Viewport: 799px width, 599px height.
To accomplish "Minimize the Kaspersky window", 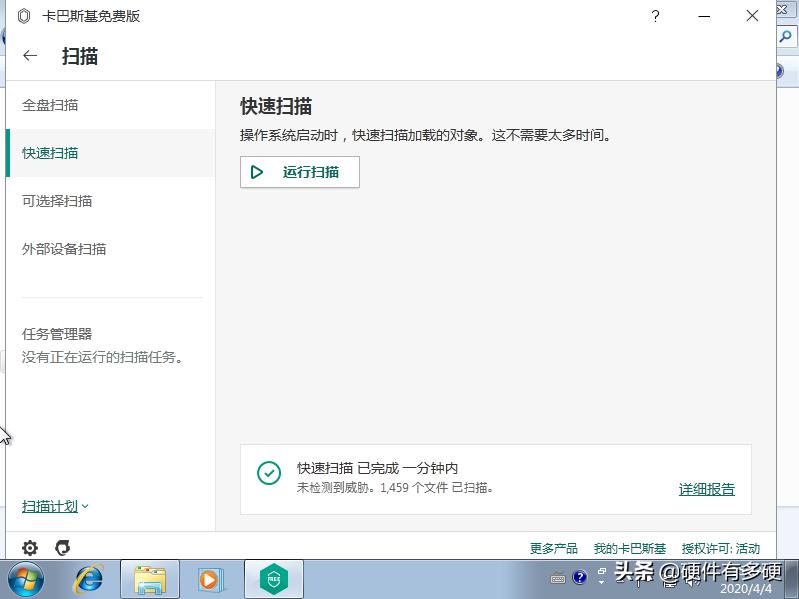I will pyautogui.click(x=704, y=16).
